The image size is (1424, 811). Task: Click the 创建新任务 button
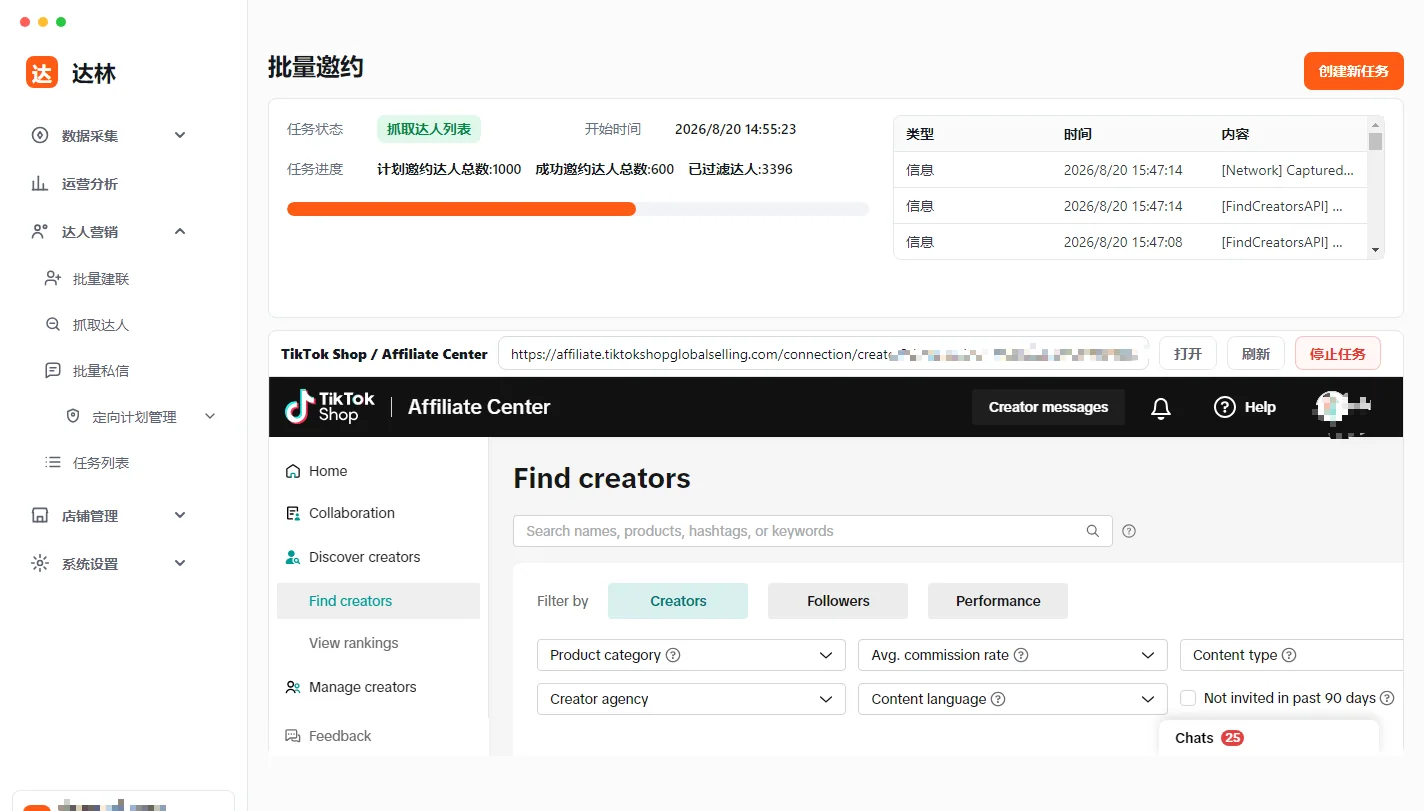(1354, 71)
